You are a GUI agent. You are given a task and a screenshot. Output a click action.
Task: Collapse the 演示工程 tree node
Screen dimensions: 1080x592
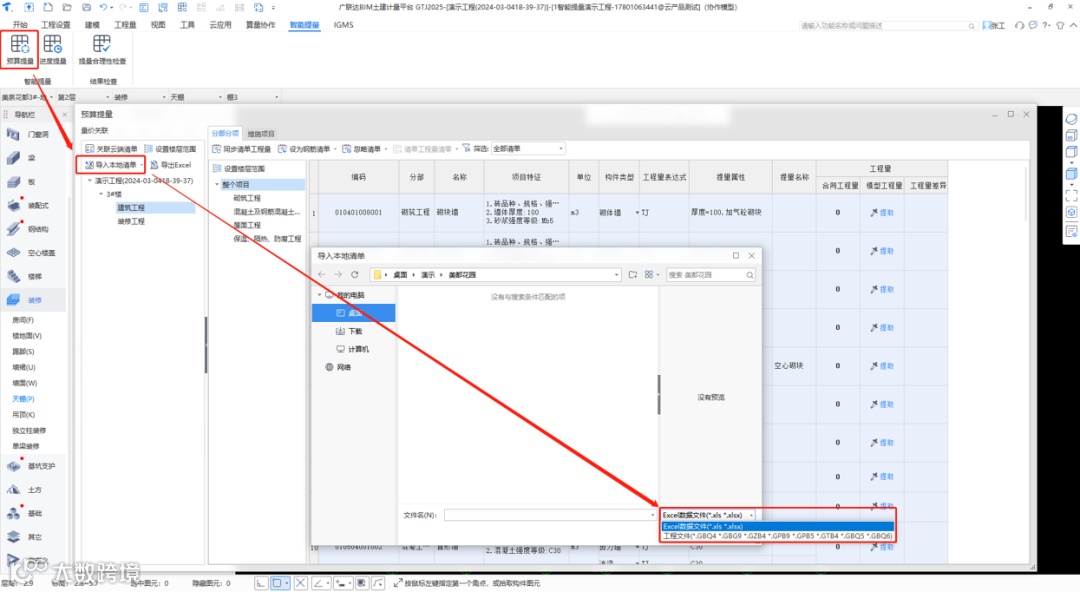point(90,181)
